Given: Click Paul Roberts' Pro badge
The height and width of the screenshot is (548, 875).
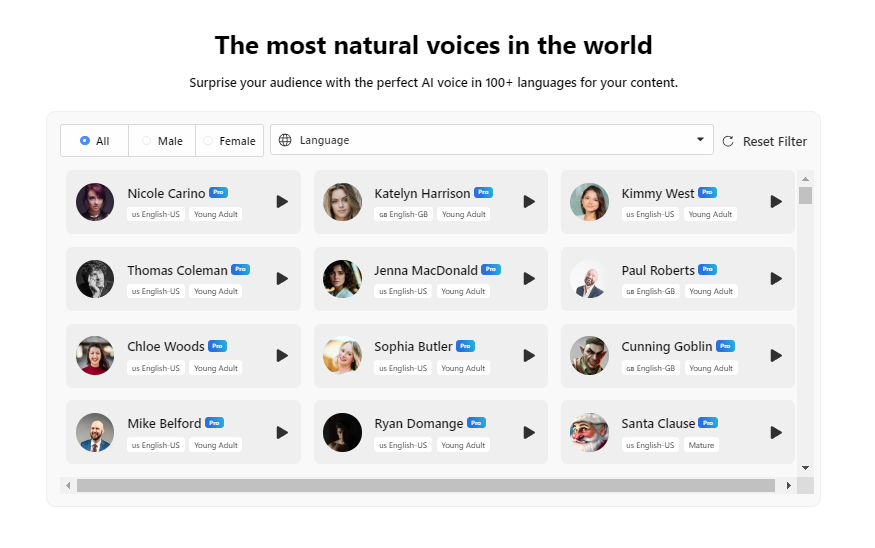Looking at the screenshot, I should pyautogui.click(x=708, y=270).
